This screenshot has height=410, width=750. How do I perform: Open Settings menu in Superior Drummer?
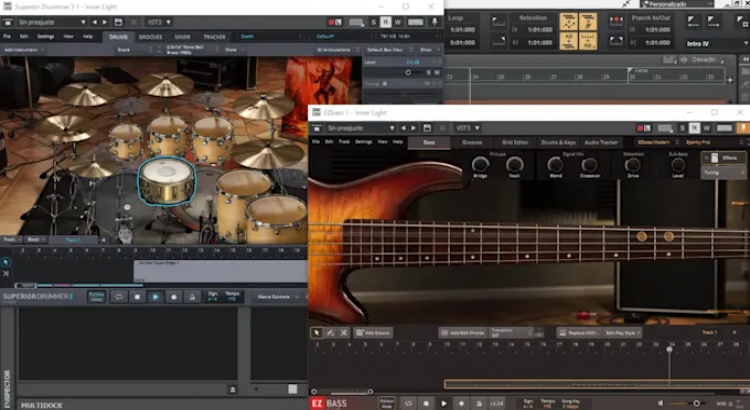pos(45,36)
